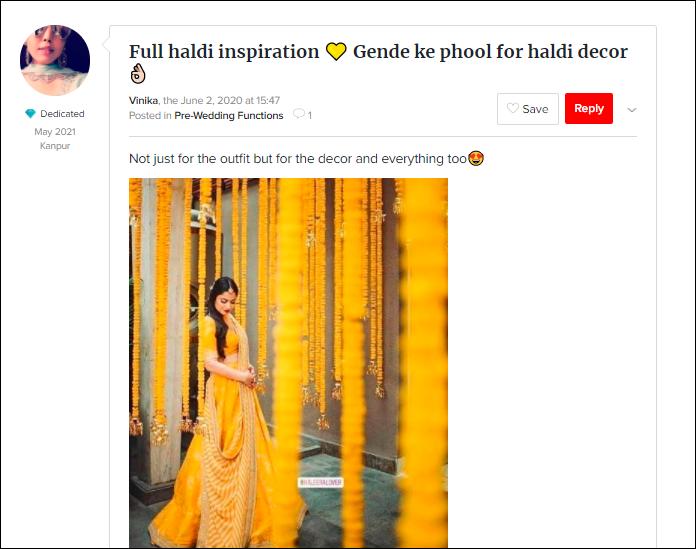Click the May 2021 date under the avatar
This screenshot has height=549, width=696.
(55, 132)
